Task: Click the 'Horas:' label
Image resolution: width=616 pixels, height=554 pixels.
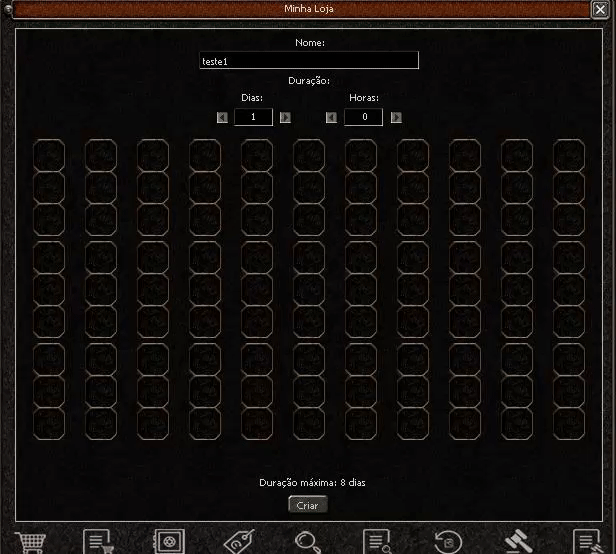Action: coord(364,97)
